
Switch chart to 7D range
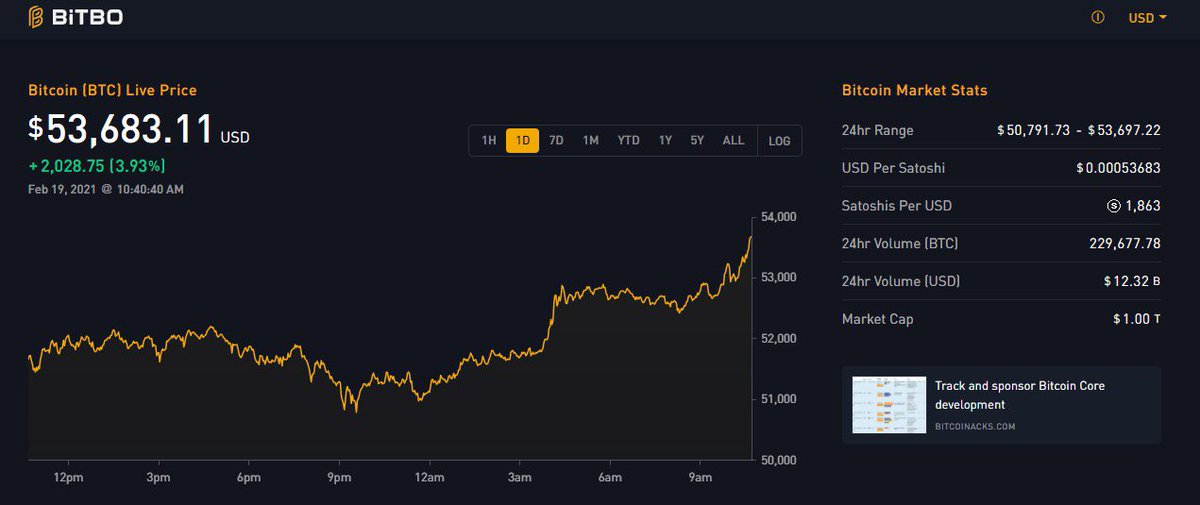(x=557, y=141)
